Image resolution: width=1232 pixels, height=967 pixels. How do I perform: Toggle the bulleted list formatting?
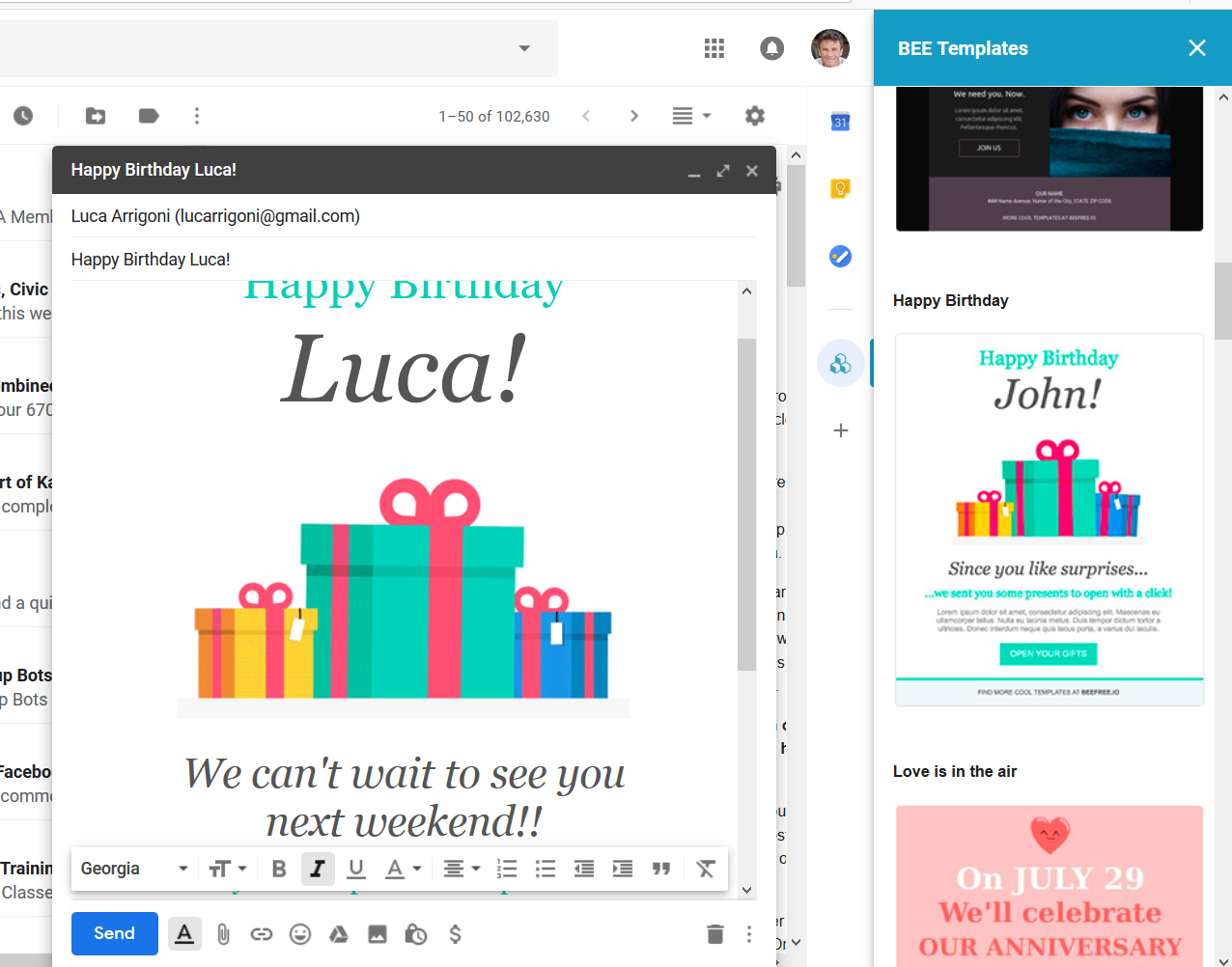tap(546, 869)
